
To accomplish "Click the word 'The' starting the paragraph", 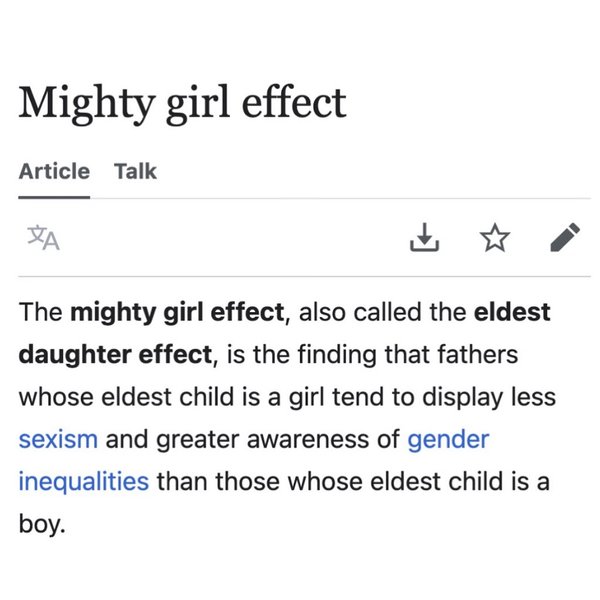I will (x=40, y=311).
